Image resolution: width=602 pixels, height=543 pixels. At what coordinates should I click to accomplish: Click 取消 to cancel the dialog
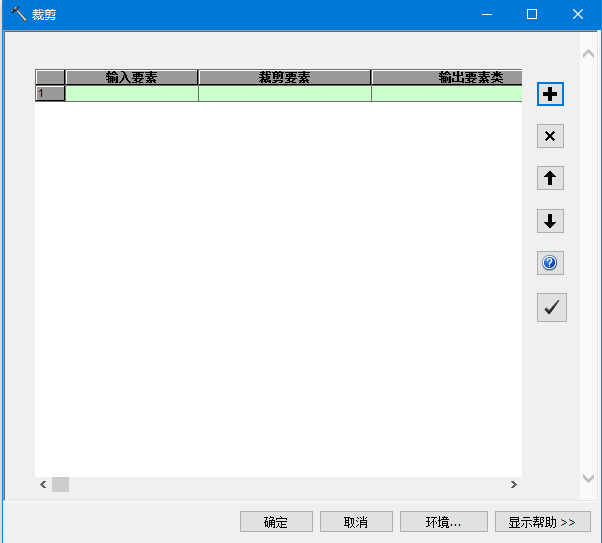click(x=356, y=521)
